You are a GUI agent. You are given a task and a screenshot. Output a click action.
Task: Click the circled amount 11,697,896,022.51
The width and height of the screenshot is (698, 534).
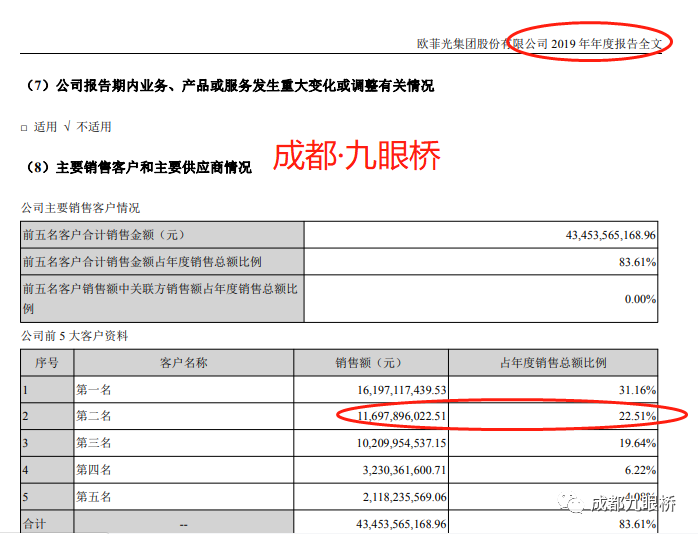[x=402, y=416]
